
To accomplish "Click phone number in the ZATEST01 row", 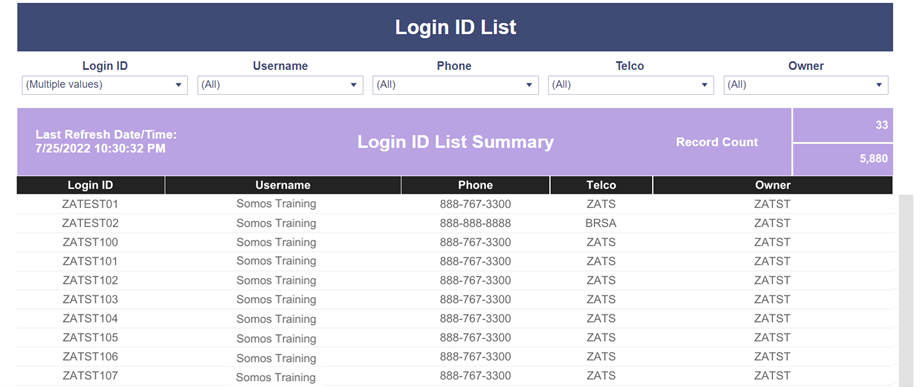I will pos(475,205).
